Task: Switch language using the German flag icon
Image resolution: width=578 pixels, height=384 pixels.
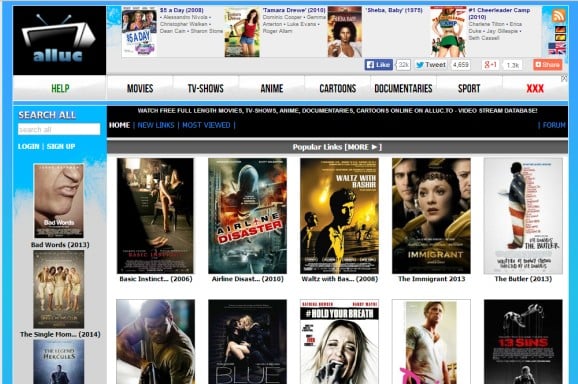Action: (x=560, y=29)
